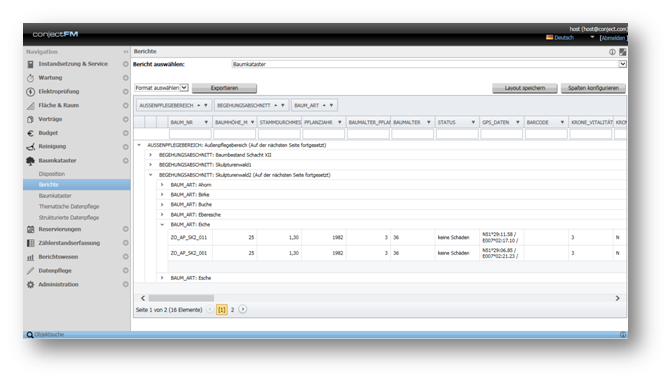Expand BEGEHUNGSABSCHNITT Skulpturenwald1 row
671x382 pixels.
tap(150, 165)
